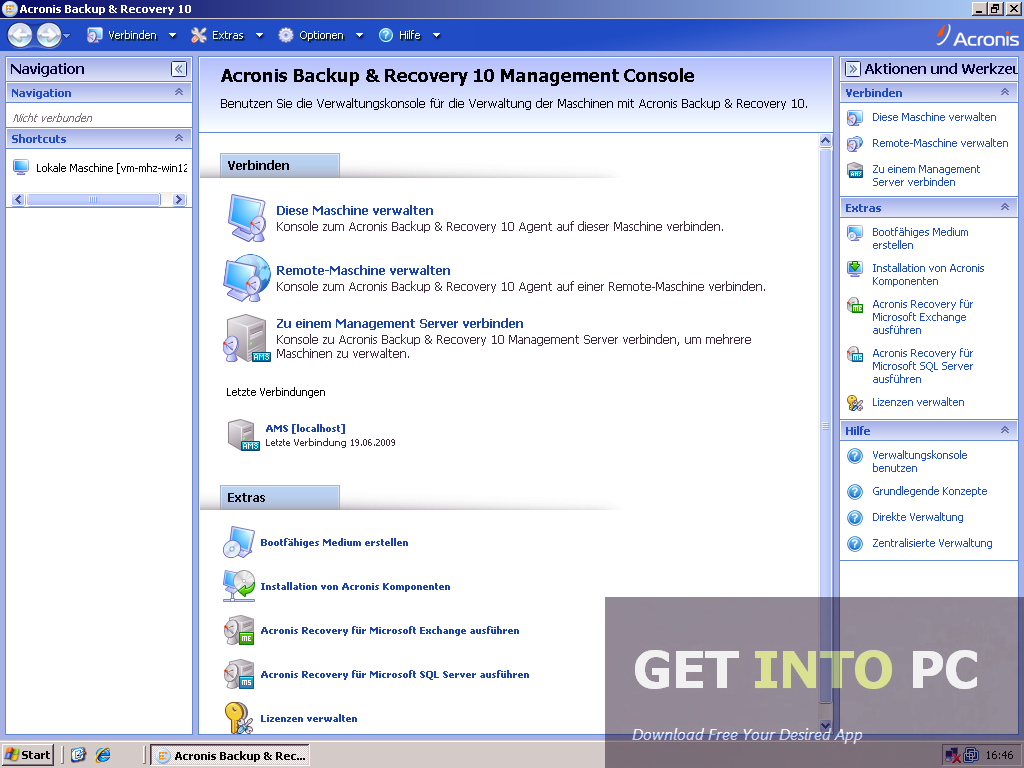The image size is (1024, 768).
Task: Collapse the Hilfe section in right pane
Action: [1004, 430]
